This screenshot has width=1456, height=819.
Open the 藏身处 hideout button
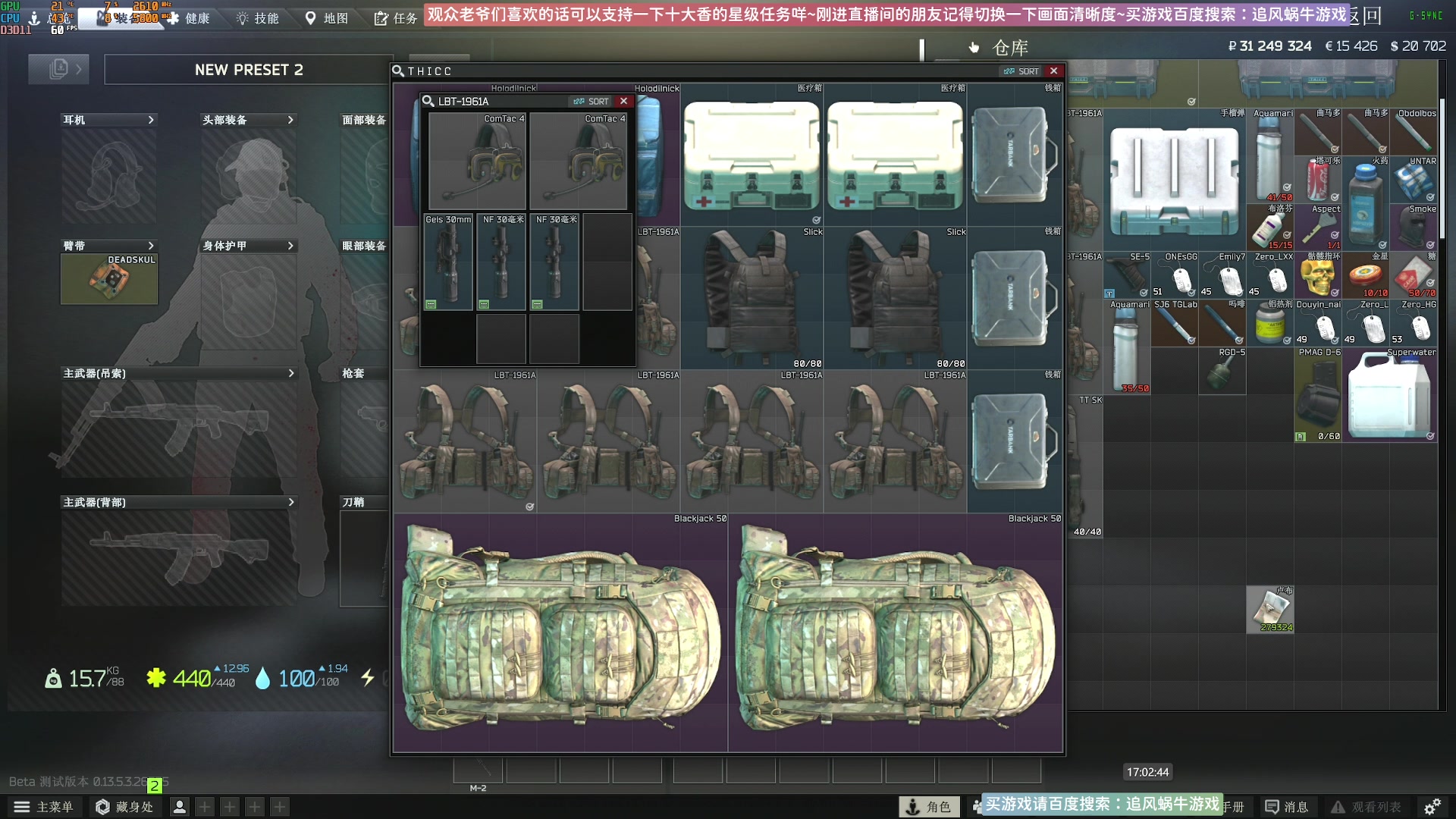(x=125, y=807)
